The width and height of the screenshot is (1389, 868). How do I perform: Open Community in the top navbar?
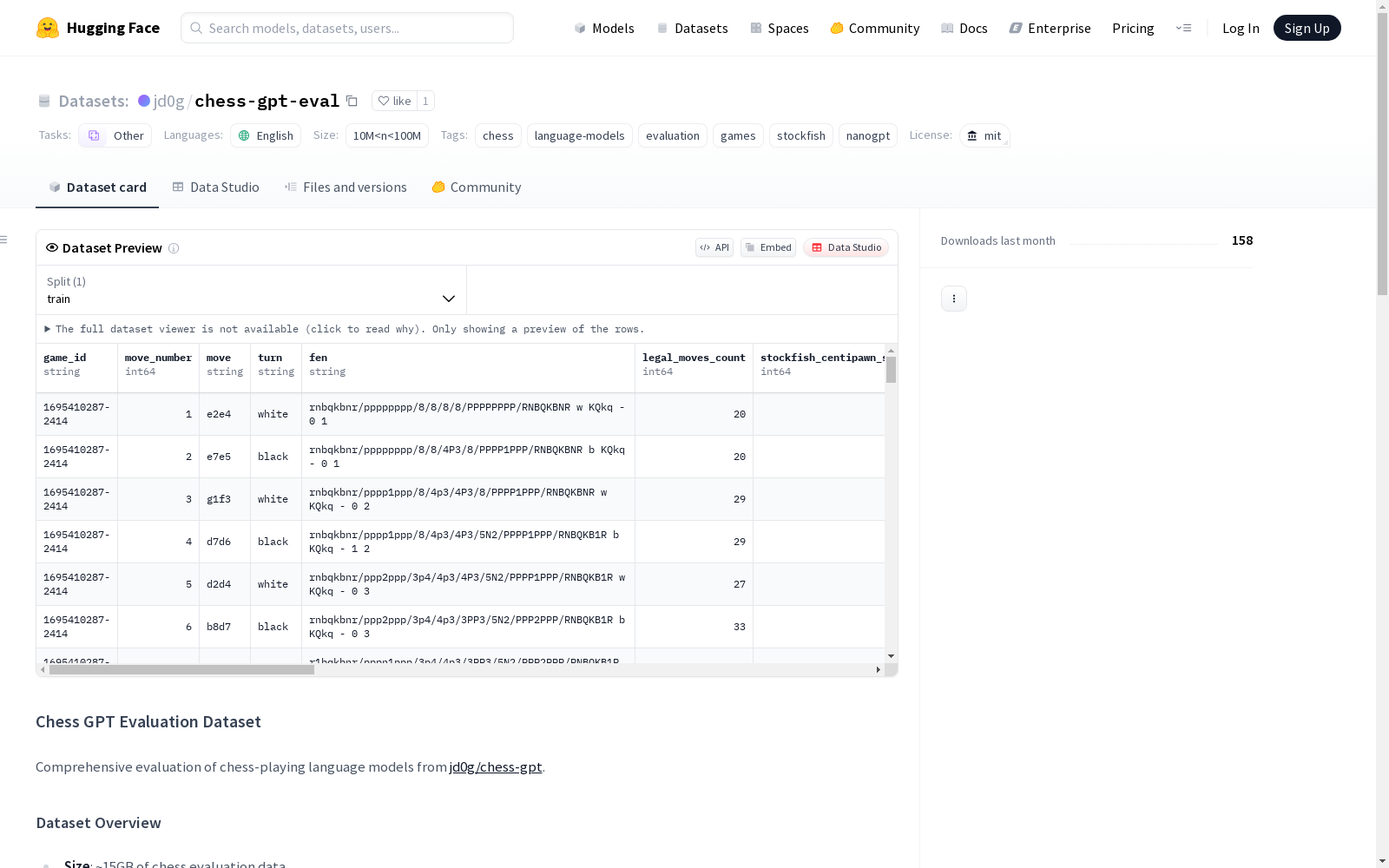875,28
